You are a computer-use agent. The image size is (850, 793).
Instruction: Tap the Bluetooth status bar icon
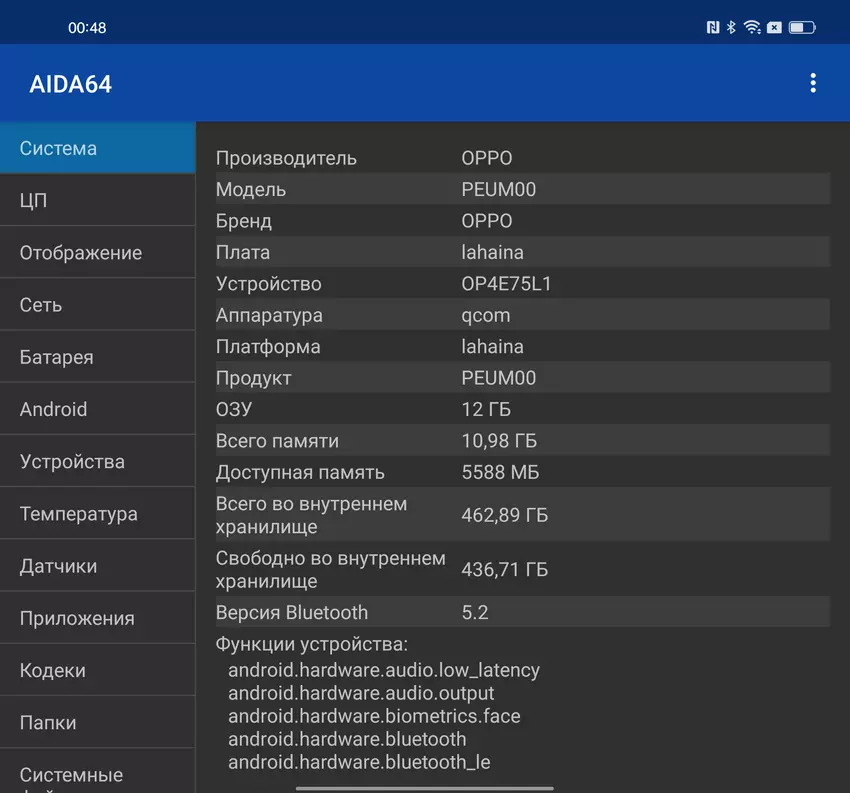click(731, 28)
